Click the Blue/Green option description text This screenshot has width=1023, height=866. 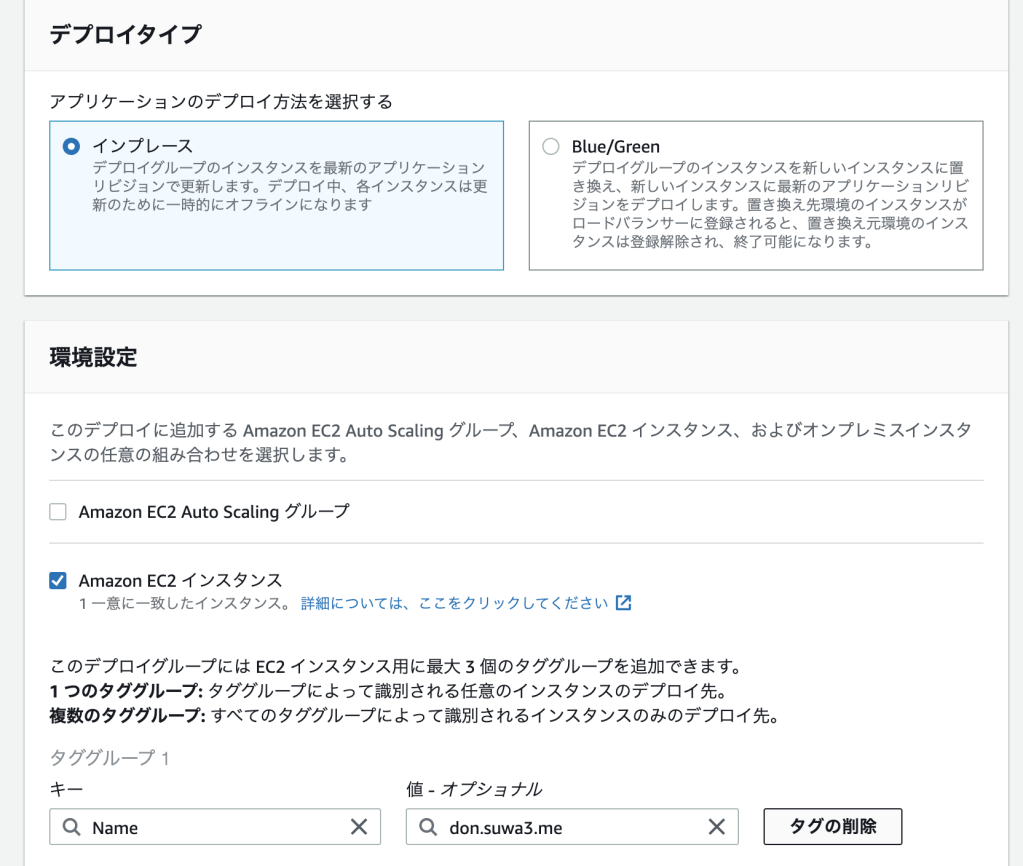[769, 204]
